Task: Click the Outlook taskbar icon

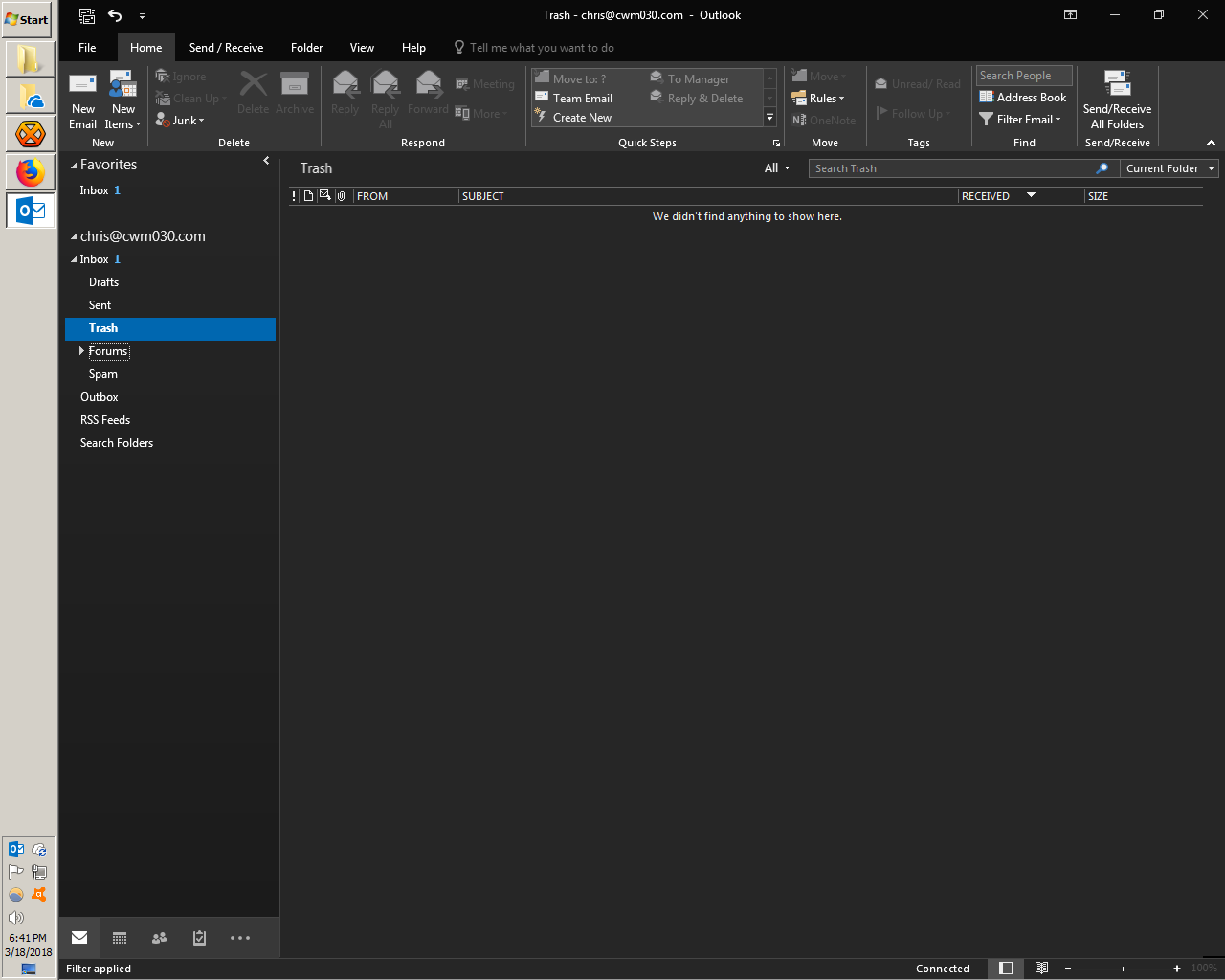Action: [x=31, y=211]
